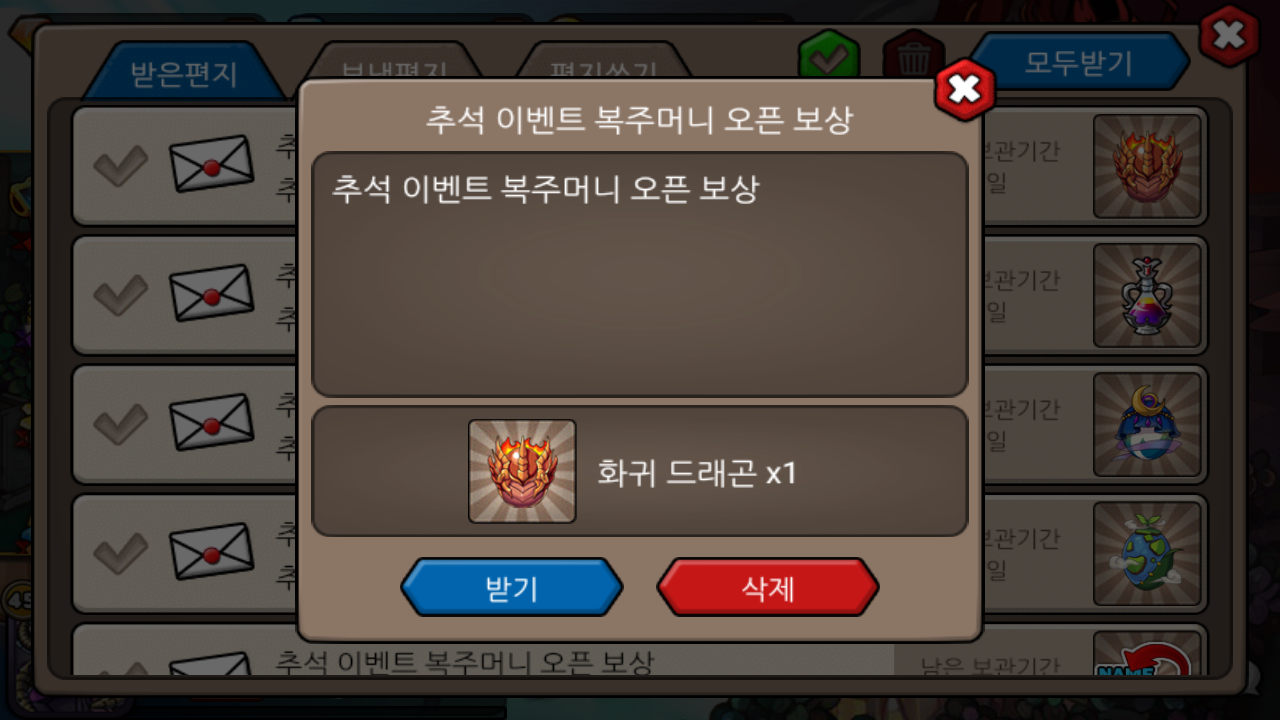Viewport: 1280px width, 720px height.
Task: Click the red trash can delete icon
Action: (914, 56)
